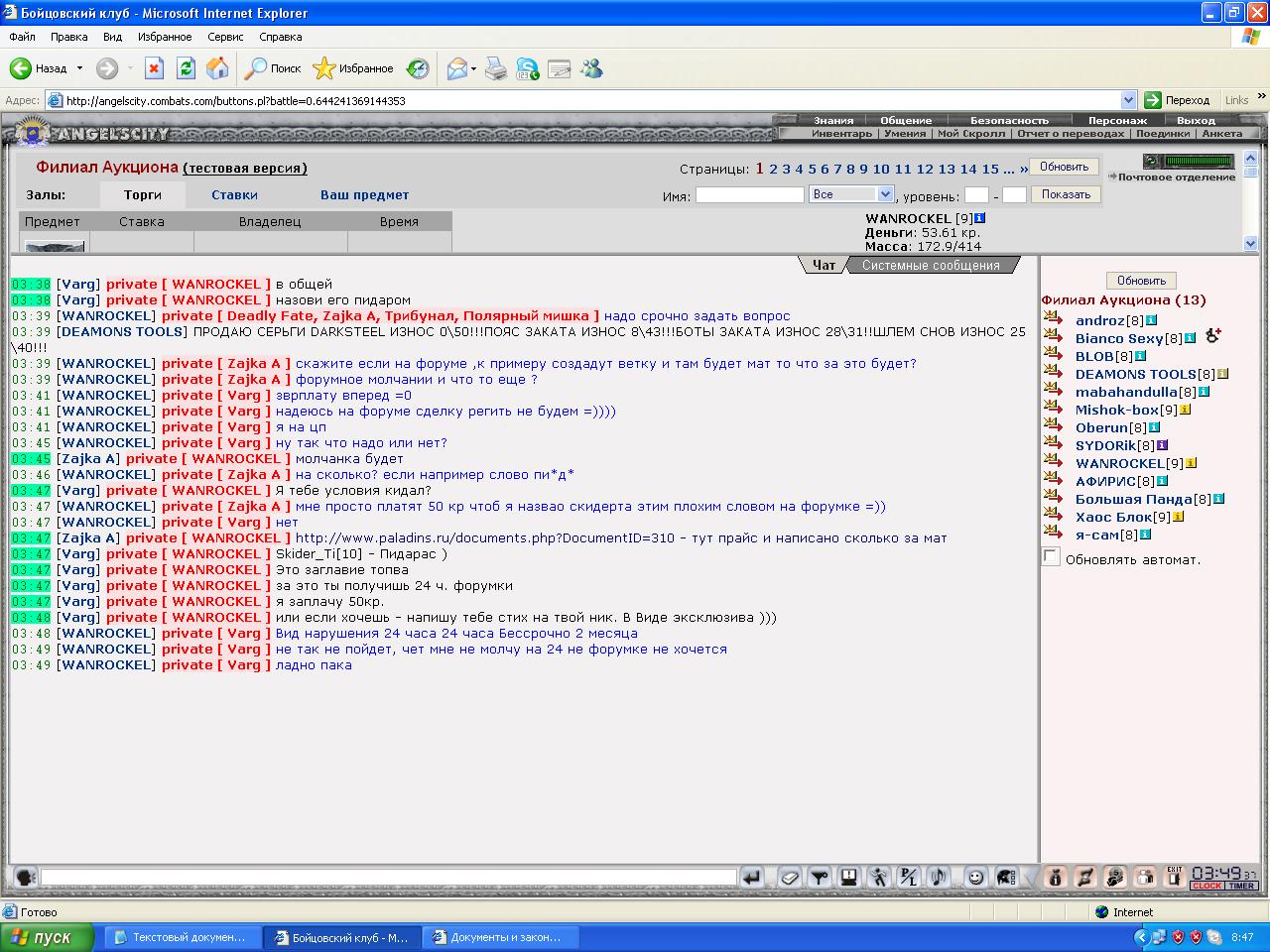Click the coins hand icon in bottom right
This screenshot has width=1270, height=952.
[1115, 877]
